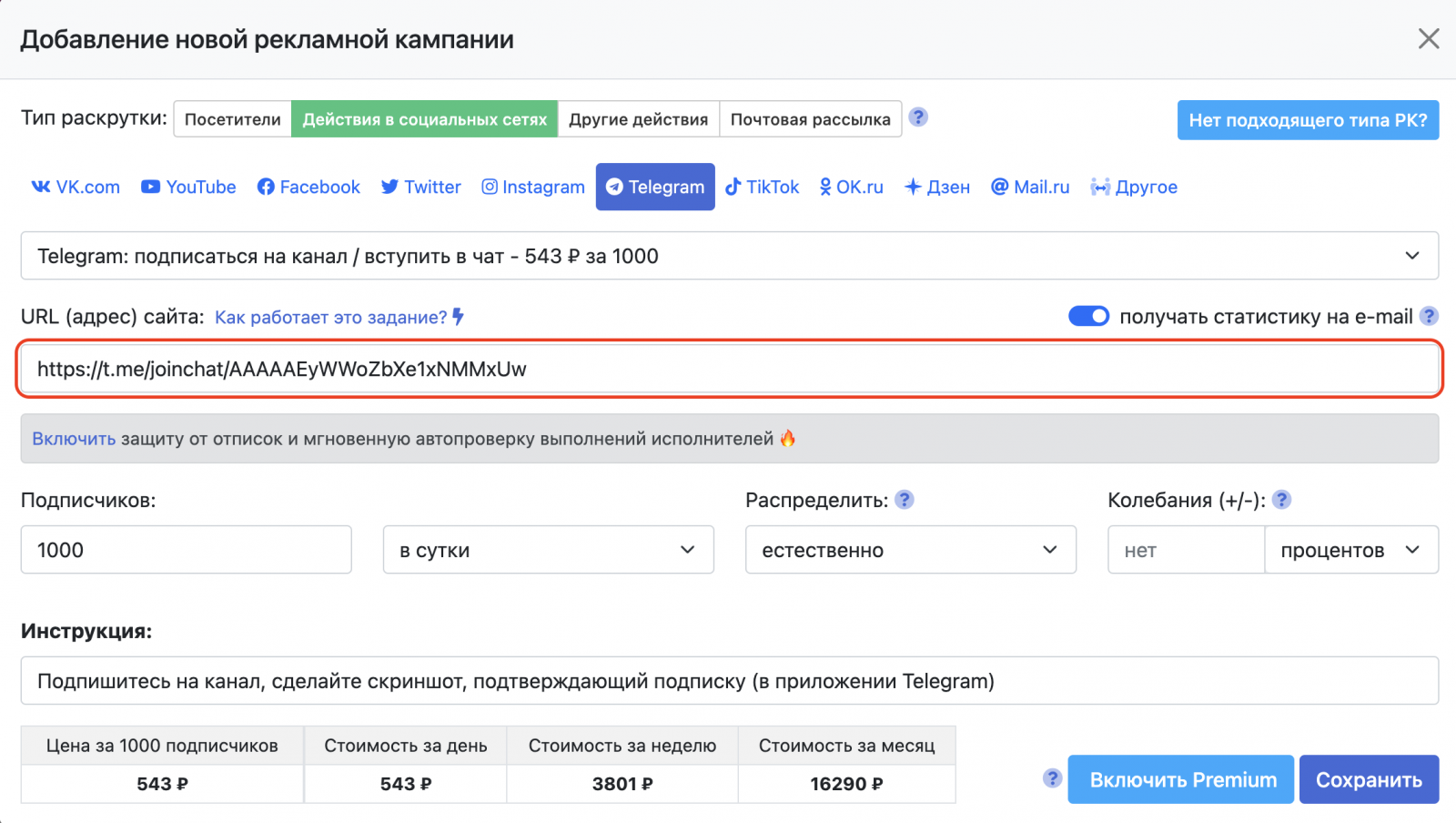
Task: Open the 'процентов' units dropdown
Action: 1350,550
